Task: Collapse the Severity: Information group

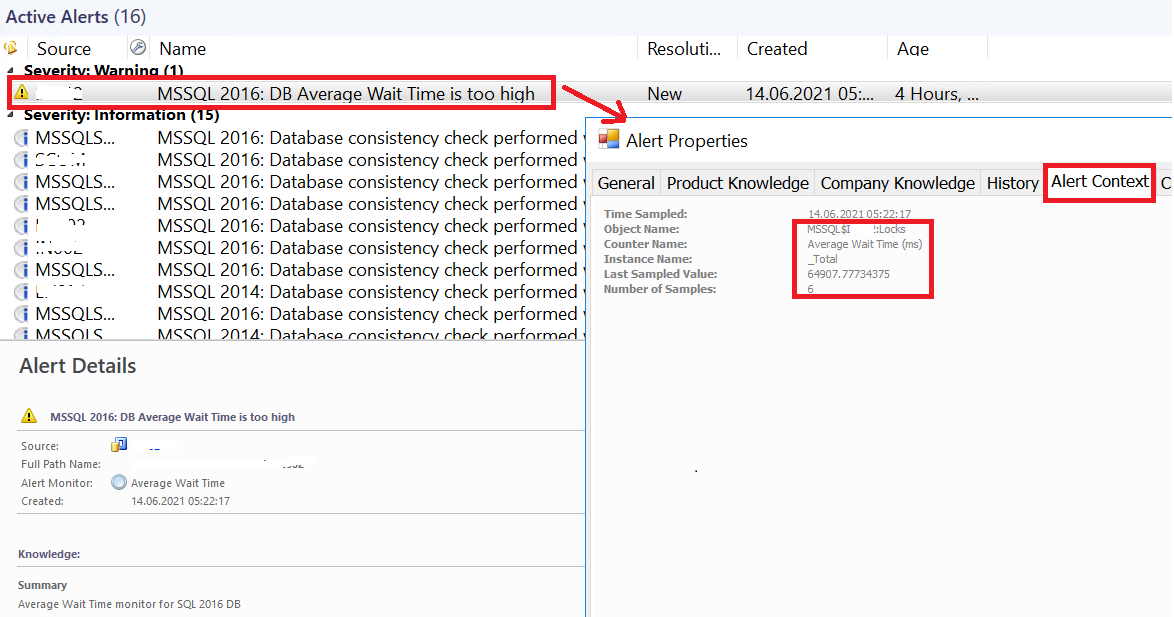Action: [x=10, y=115]
